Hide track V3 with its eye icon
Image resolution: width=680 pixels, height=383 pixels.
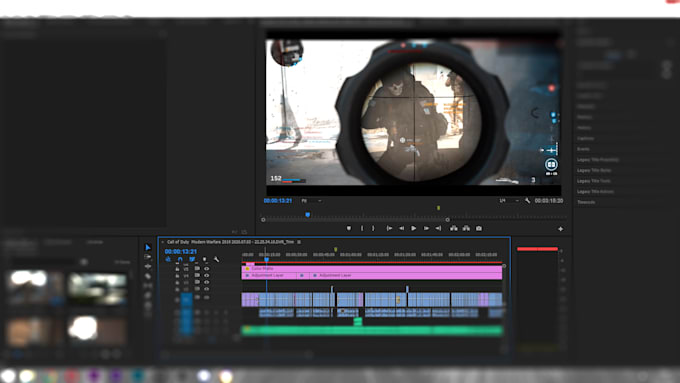coord(207,282)
